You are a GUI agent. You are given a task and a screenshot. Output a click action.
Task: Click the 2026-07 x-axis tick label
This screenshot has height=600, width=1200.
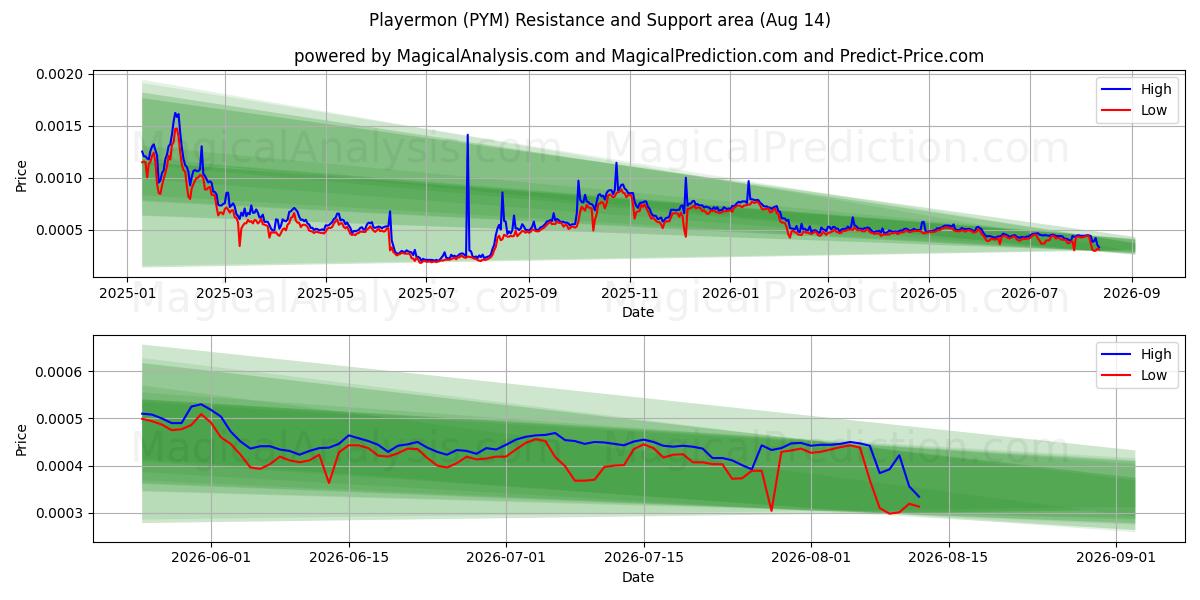[x=1030, y=294]
